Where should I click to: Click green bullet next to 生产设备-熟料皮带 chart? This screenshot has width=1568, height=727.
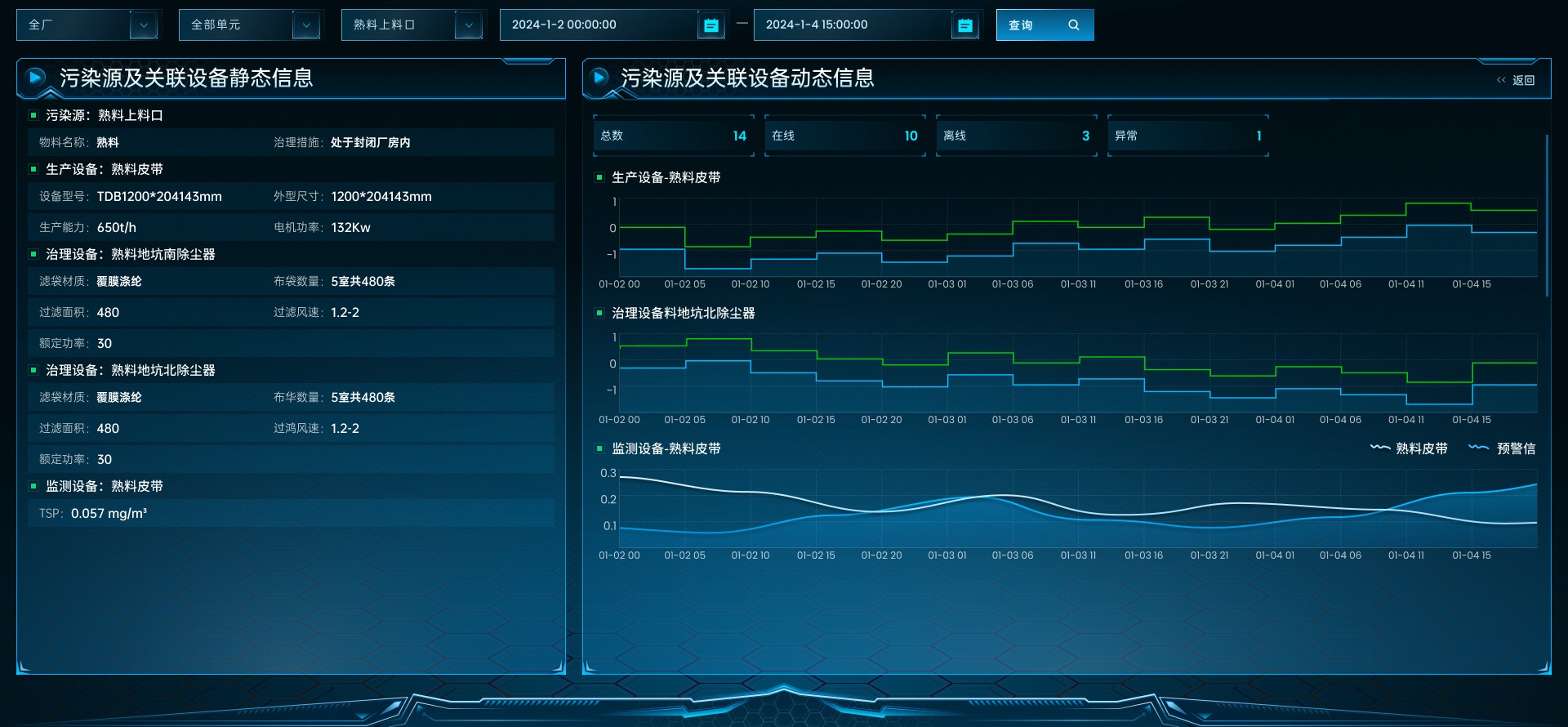(x=599, y=177)
